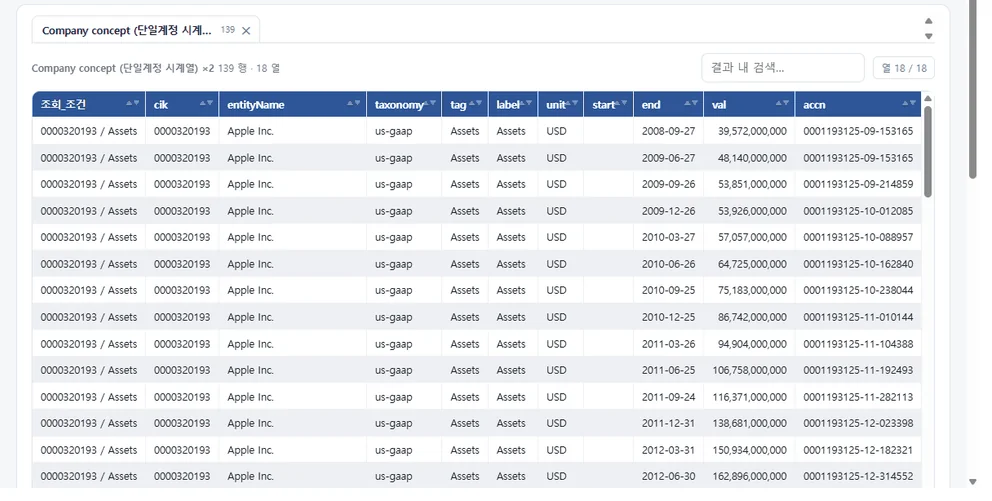Select value 162,896,000,000 cell
The width and height of the screenshot is (992, 501).
click(x=749, y=476)
